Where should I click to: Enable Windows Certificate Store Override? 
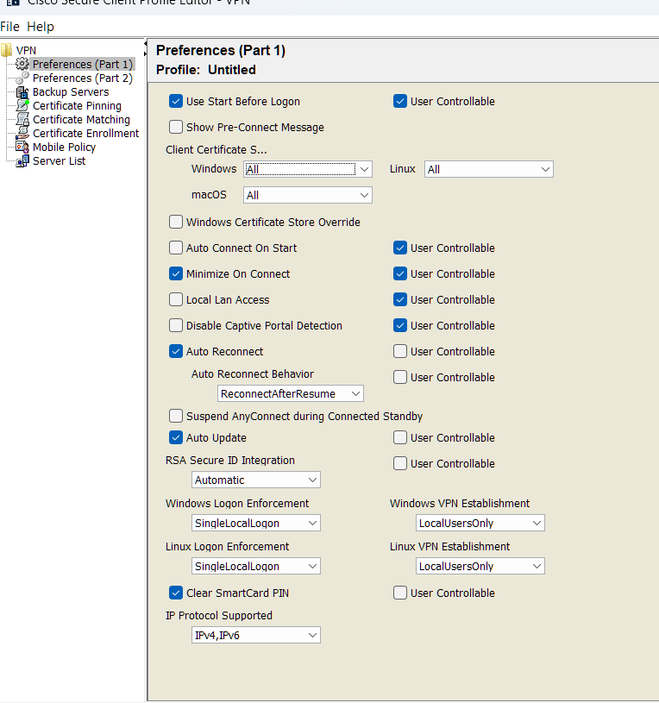pos(176,222)
